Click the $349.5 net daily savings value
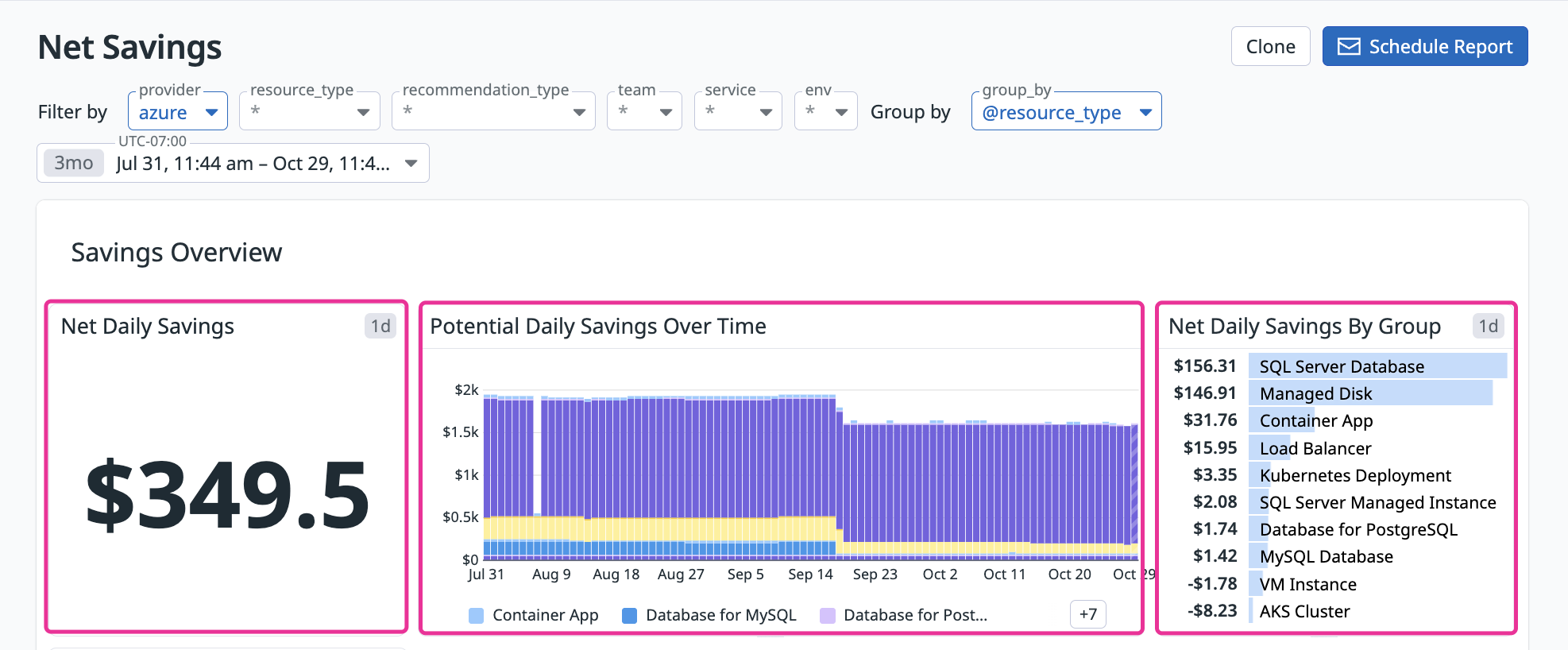Screen dimensions: 1568x650 pos(227,495)
